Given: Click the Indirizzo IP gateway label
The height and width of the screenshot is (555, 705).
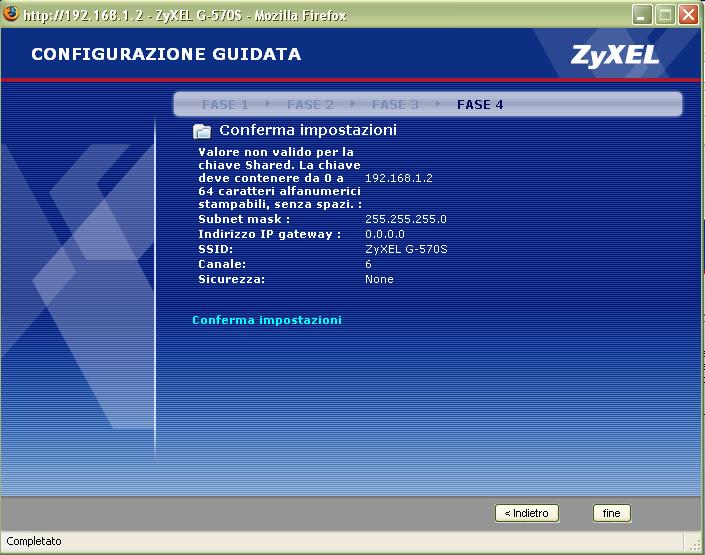Looking at the screenshot, I should point(270,234).
